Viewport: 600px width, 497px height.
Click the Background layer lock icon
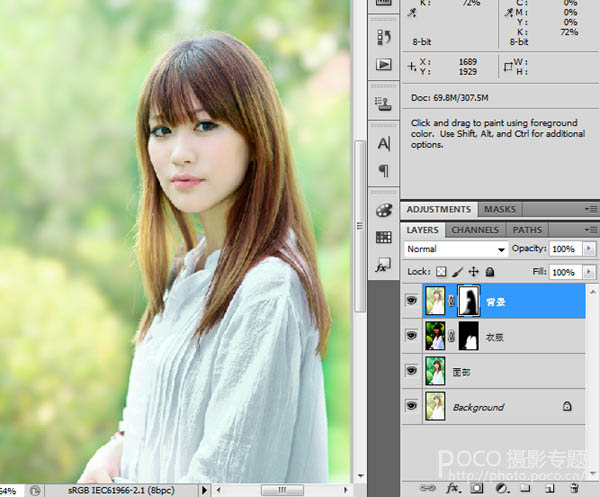tap(567, 406)
